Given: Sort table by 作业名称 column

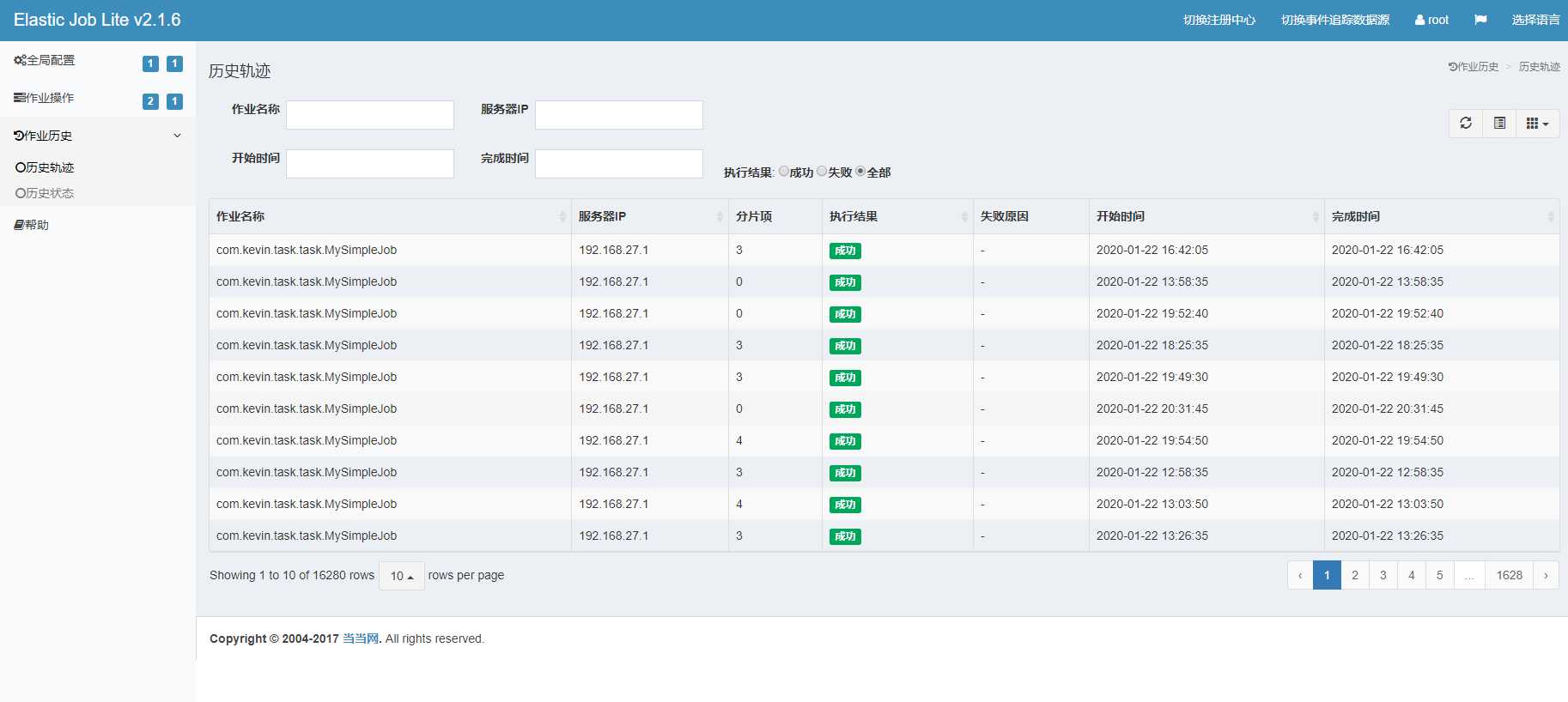Looking at the screenshot, I should pyautogui.click(x=390, y=216).
